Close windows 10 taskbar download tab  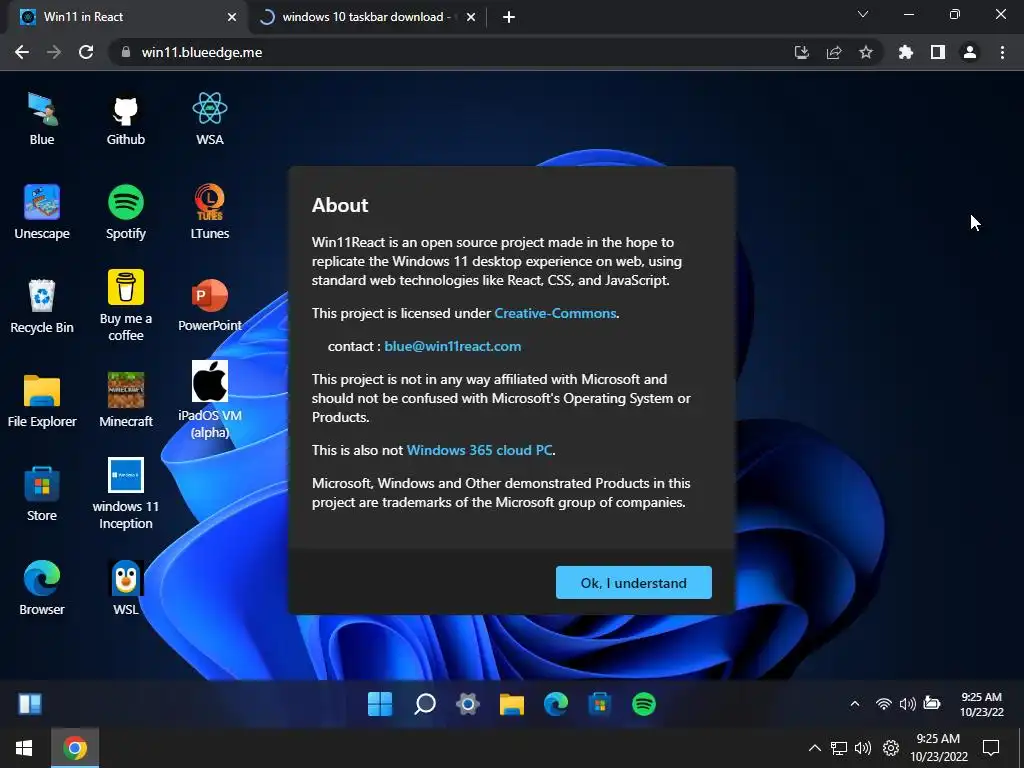pyautogui.click(x=471, y=18)
